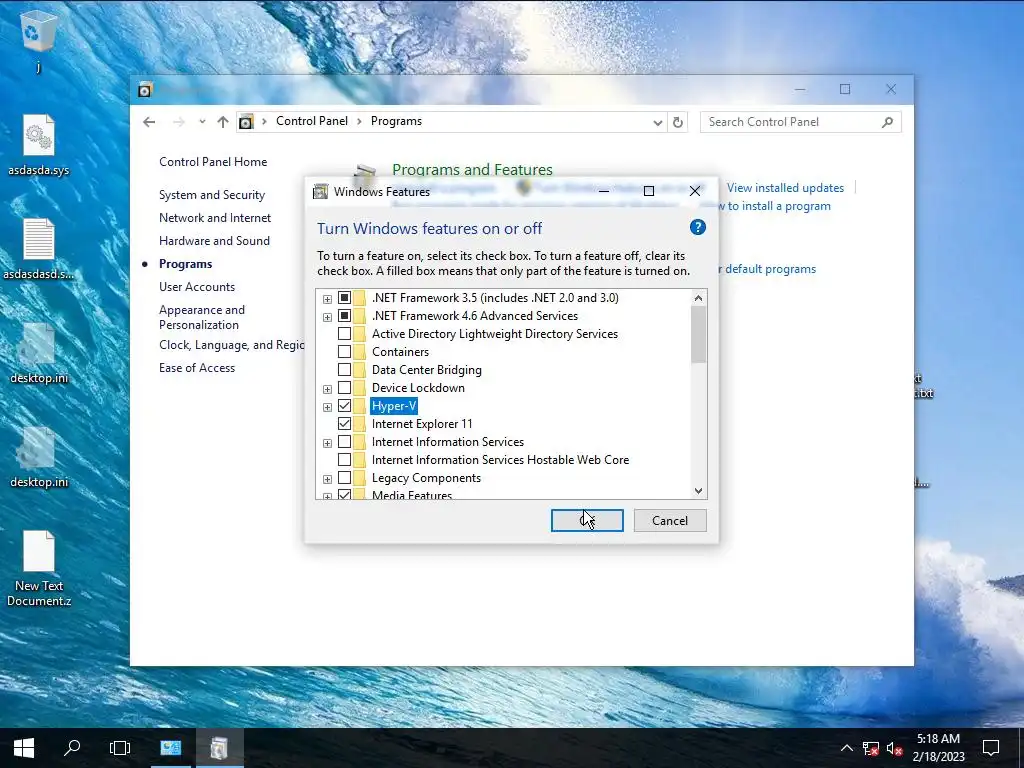Open Task View on taskbar
Image resolution: width=1024 pixels, height=768 pixels.
click(x=120, y=748)
